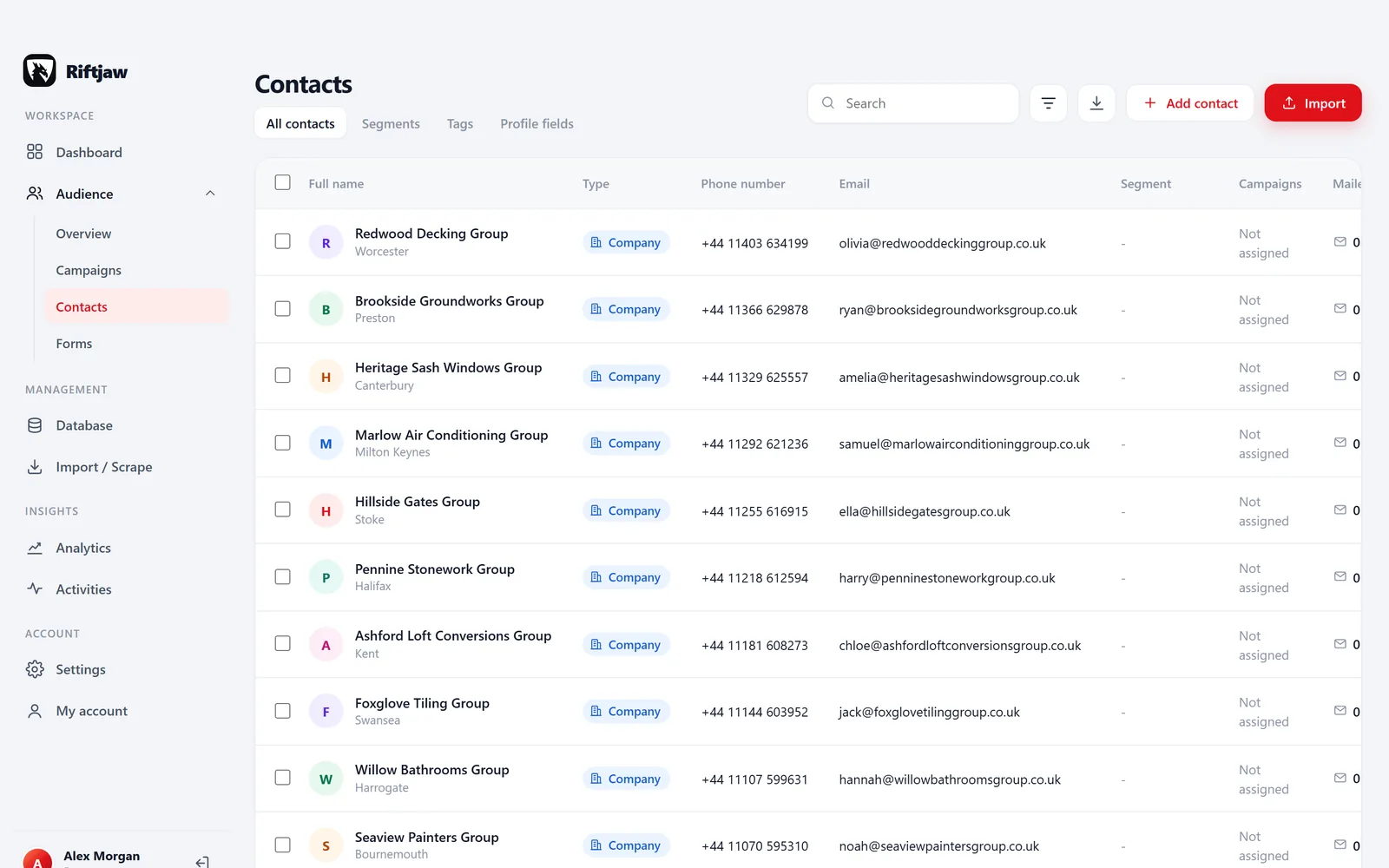Click phone number +44 11255 616915

click(x=754, y=511)
